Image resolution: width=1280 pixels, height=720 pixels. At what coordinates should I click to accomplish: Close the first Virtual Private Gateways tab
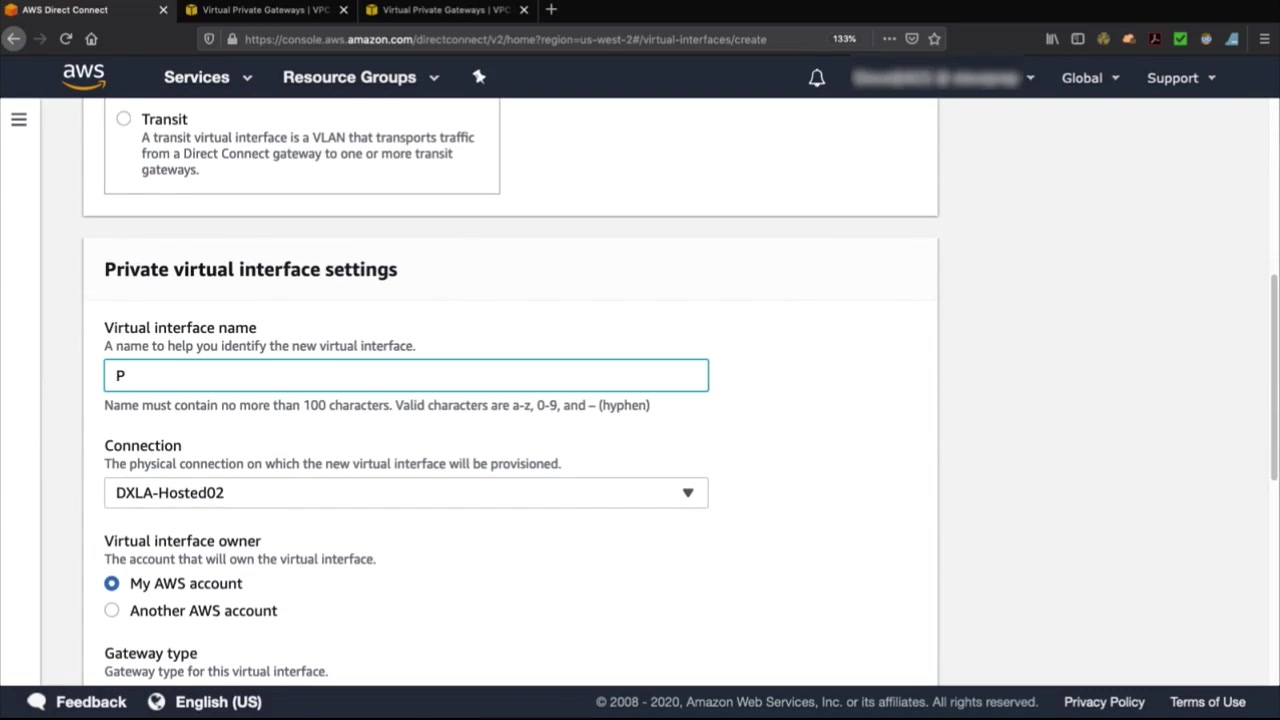343,10
